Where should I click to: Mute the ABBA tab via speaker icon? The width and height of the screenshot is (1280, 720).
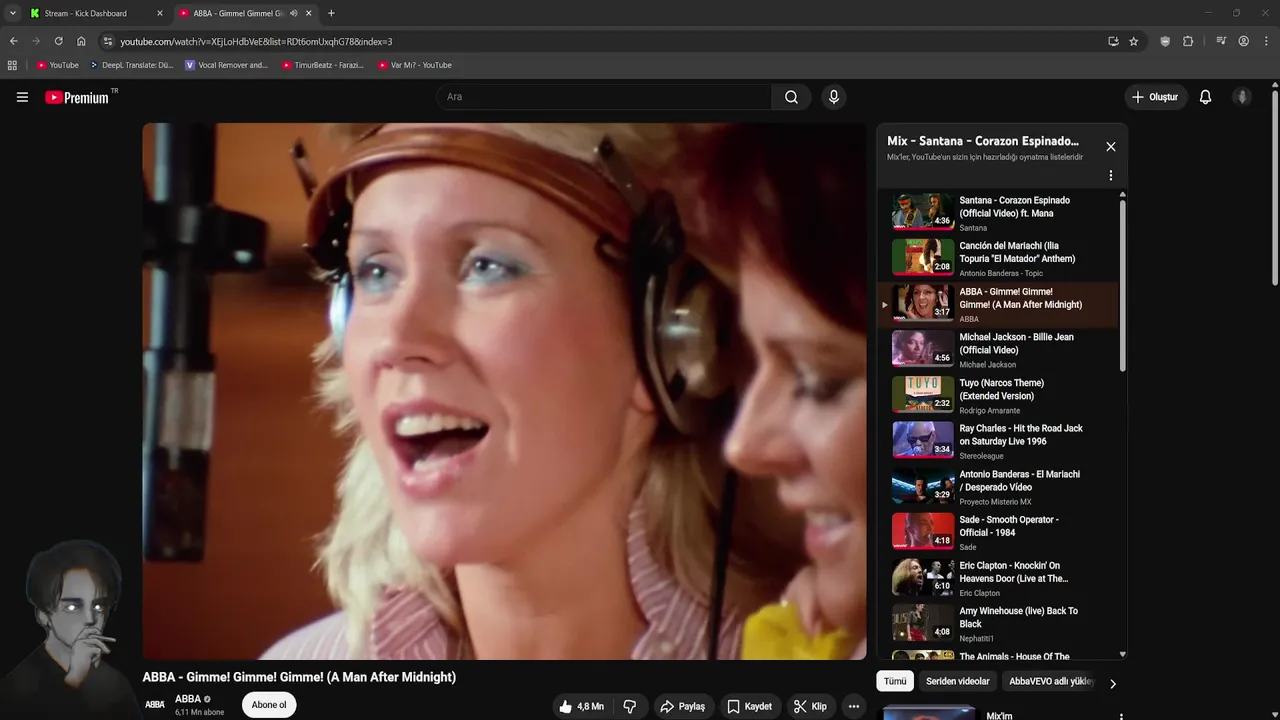tap(293, 13)
